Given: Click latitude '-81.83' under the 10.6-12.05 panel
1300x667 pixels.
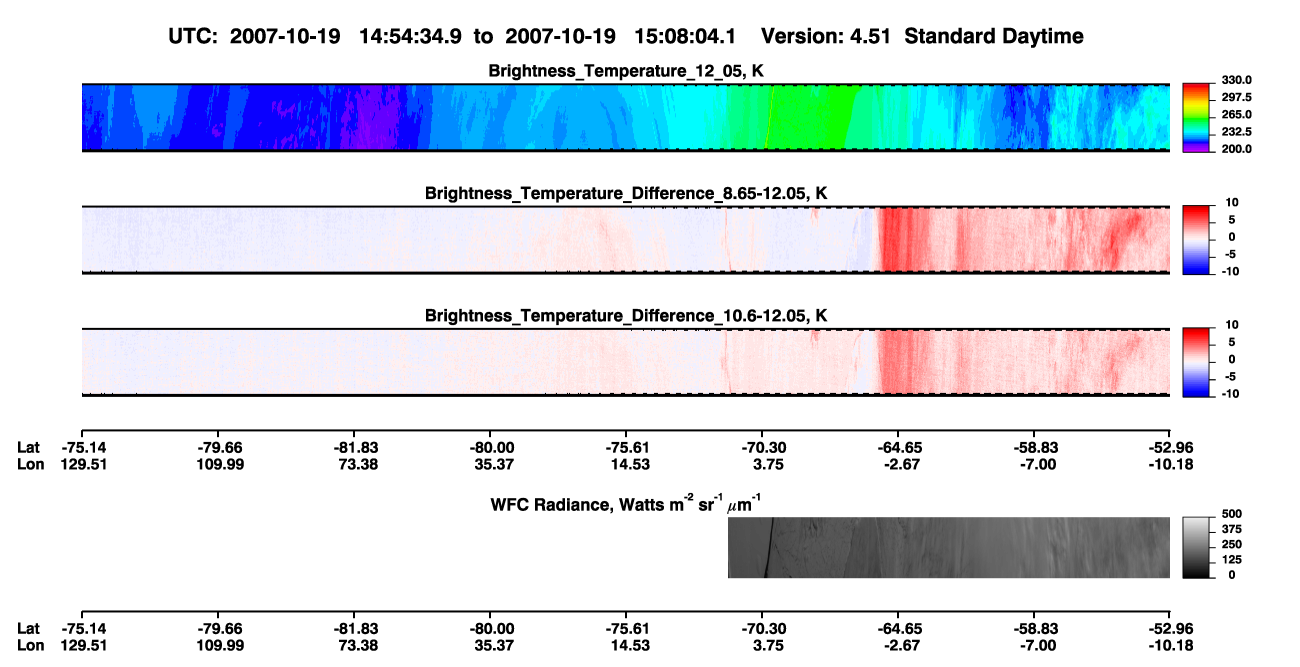Looking at the screenshot, I should (x=356, y=448).
